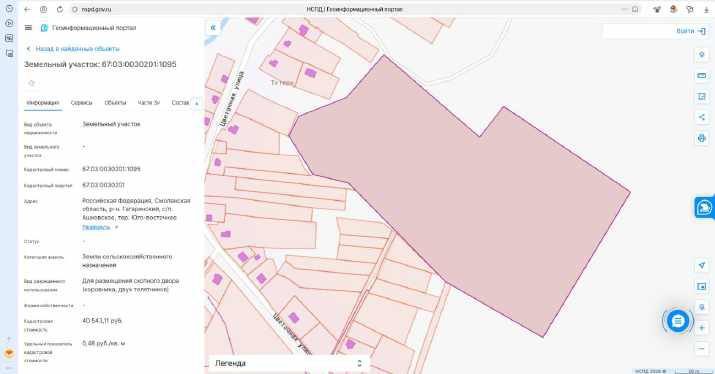Open the round blue chat bubble button
The height and width of the screenshot is (374, 715).
point(678,321)
